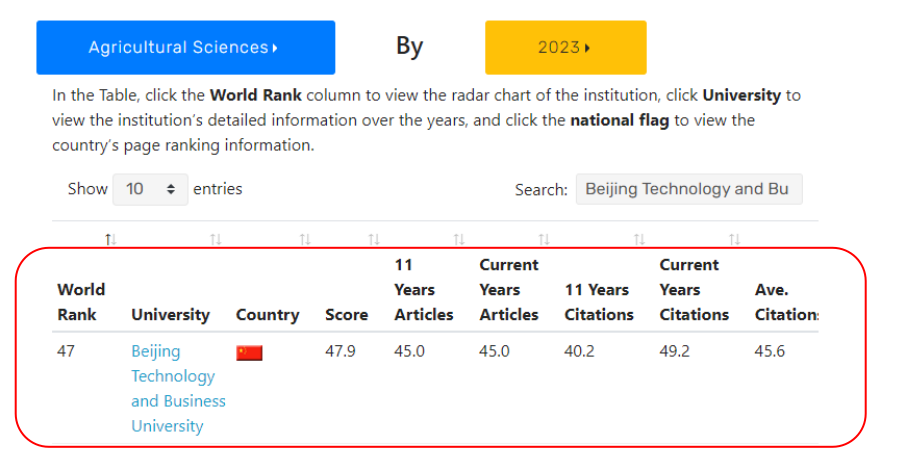Expand the Show entries count selector

pyautogui.click(x=150, y=189)
